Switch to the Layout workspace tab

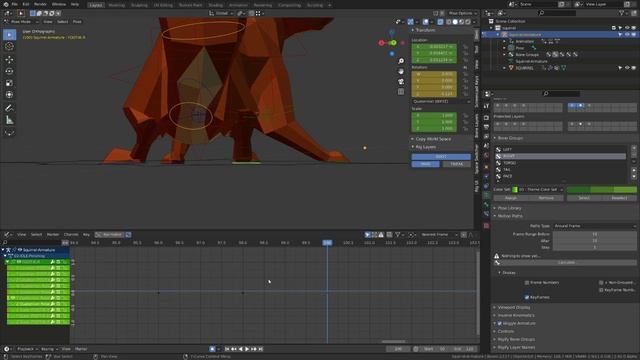coord(96,5)
